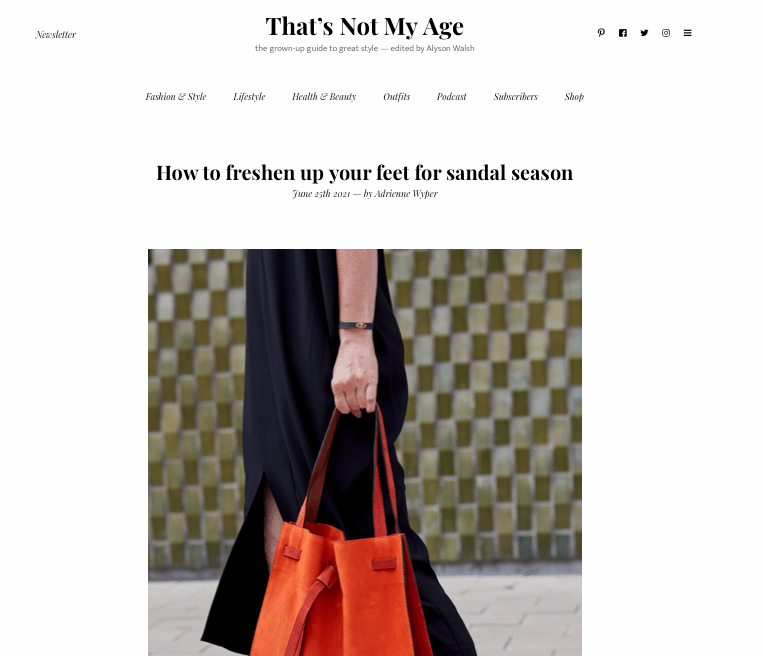Go to the Subscribers page

pyautogui.click(x=515, y=96)
